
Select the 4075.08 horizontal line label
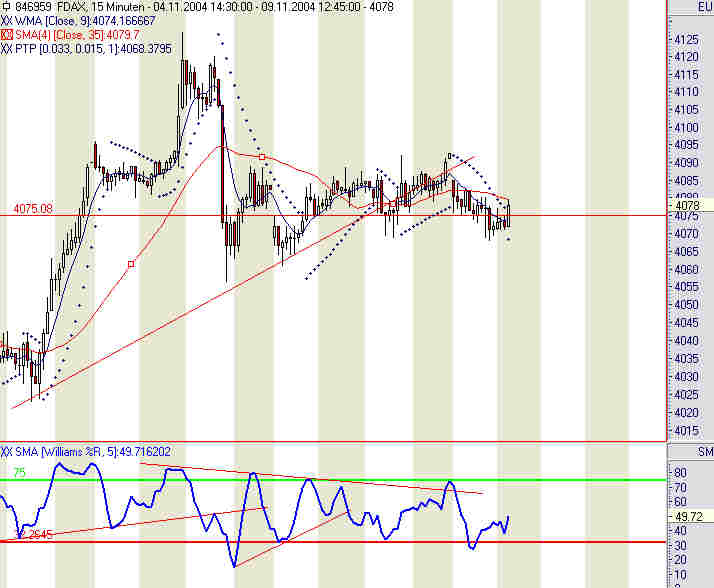coord(33,209)
